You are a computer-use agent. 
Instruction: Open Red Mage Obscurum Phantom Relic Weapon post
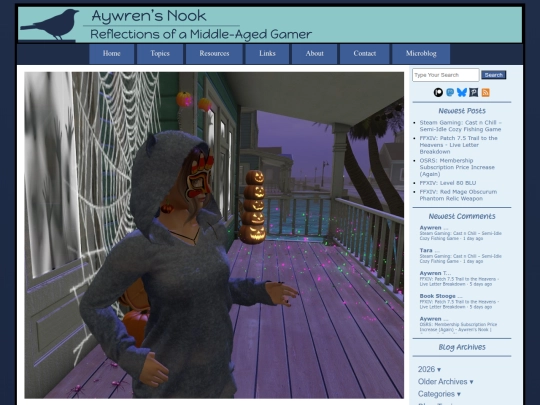pos(458,195)
